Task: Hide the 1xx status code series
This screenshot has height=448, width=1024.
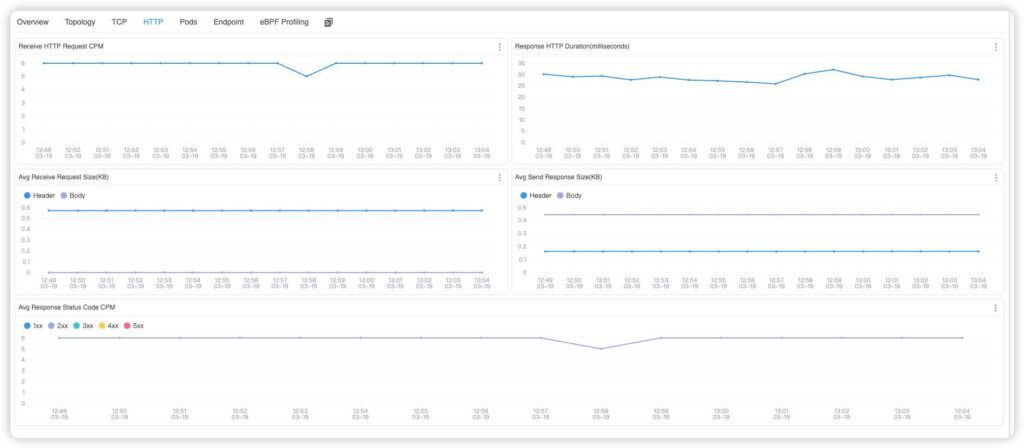Action: (33, 326)
